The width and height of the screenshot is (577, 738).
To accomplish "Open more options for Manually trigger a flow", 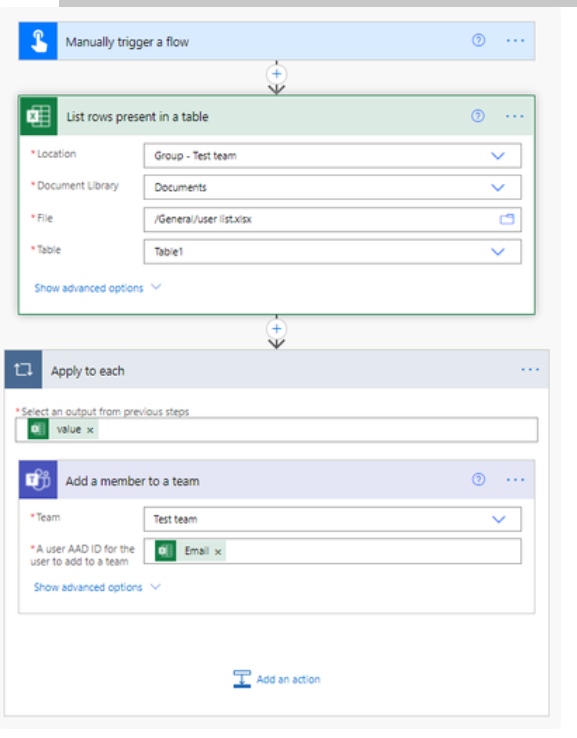I will click(515, 41).
